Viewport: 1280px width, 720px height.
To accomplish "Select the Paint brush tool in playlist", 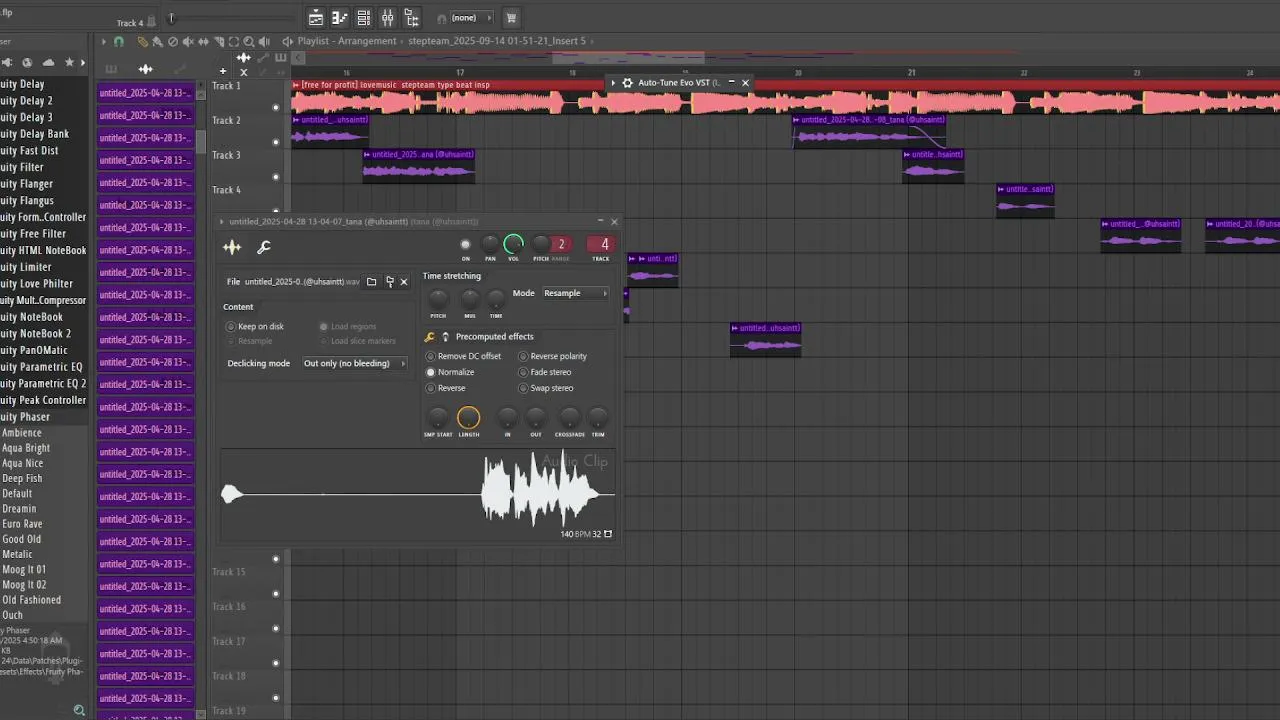I will (157, 42).
